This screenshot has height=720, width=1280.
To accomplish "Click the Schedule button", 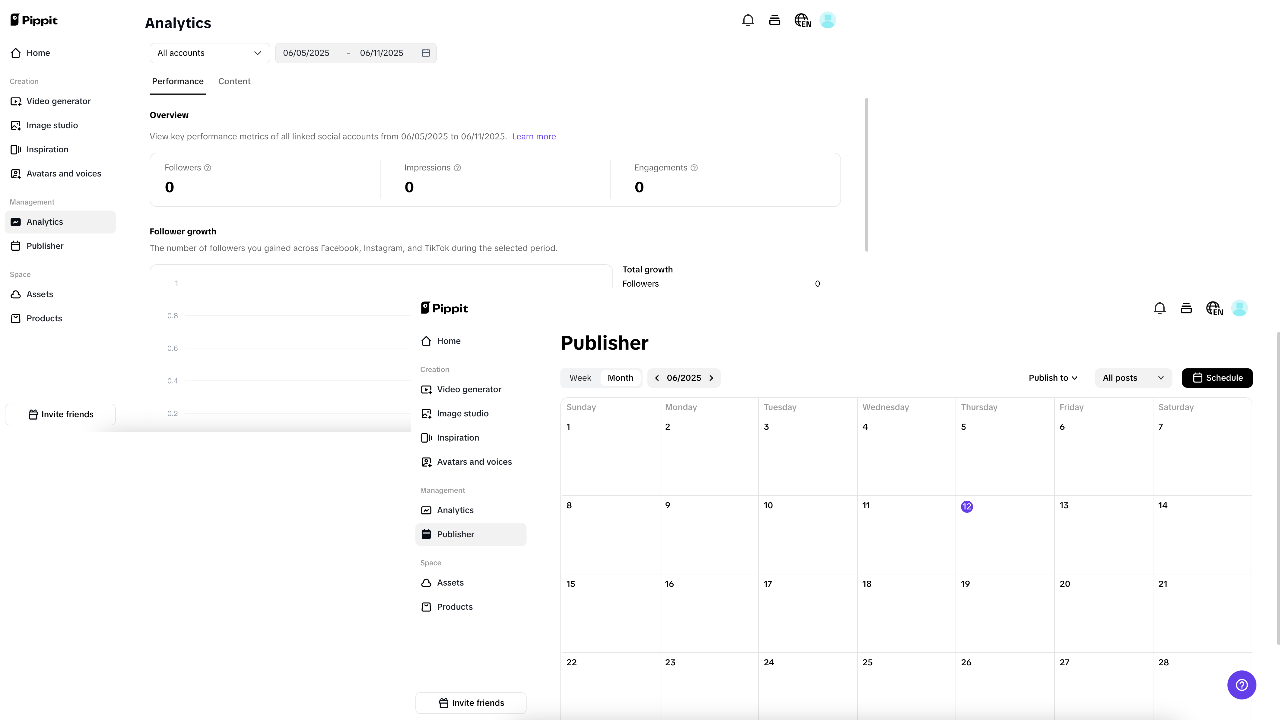I will (x=1217, y=377).
